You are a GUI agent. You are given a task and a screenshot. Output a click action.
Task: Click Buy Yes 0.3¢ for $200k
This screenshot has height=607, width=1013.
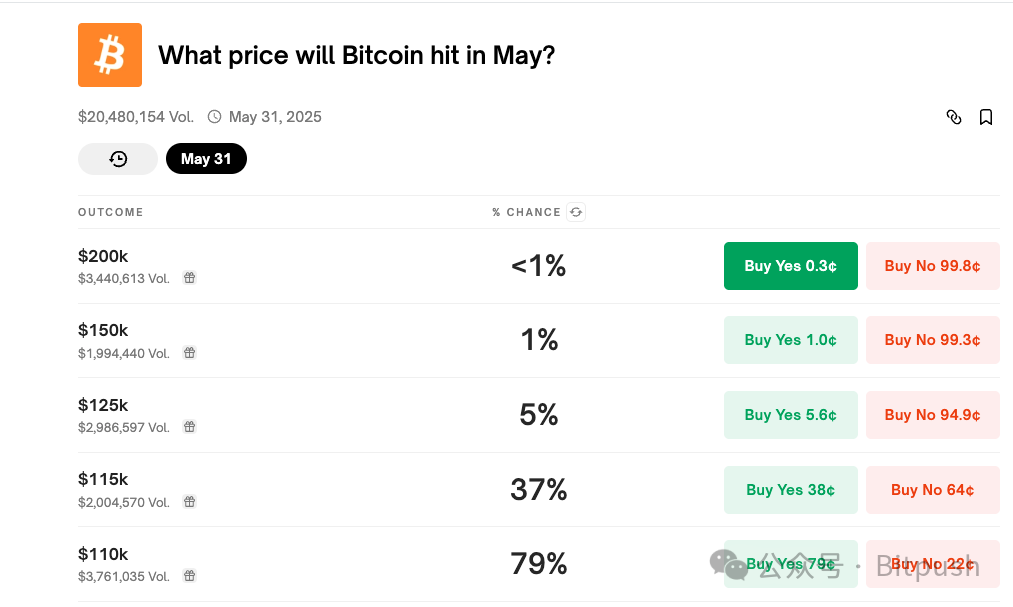(x=790, y=266)
